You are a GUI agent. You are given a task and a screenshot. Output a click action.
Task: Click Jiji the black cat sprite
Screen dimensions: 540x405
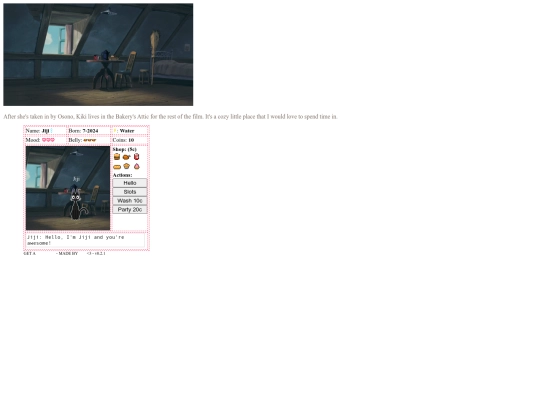76,204
